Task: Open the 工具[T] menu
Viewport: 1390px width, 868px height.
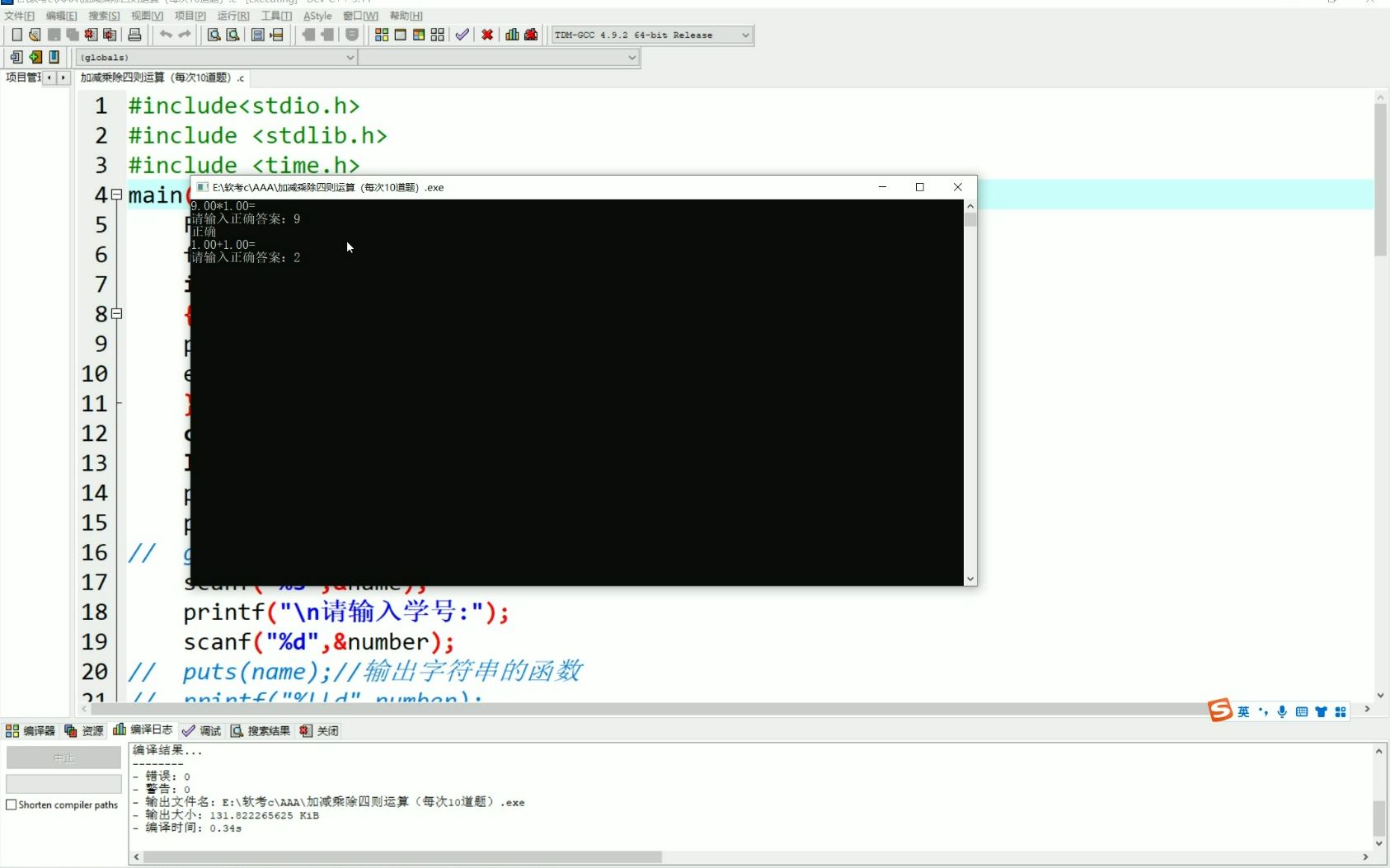Action: (x=276, y=16)
